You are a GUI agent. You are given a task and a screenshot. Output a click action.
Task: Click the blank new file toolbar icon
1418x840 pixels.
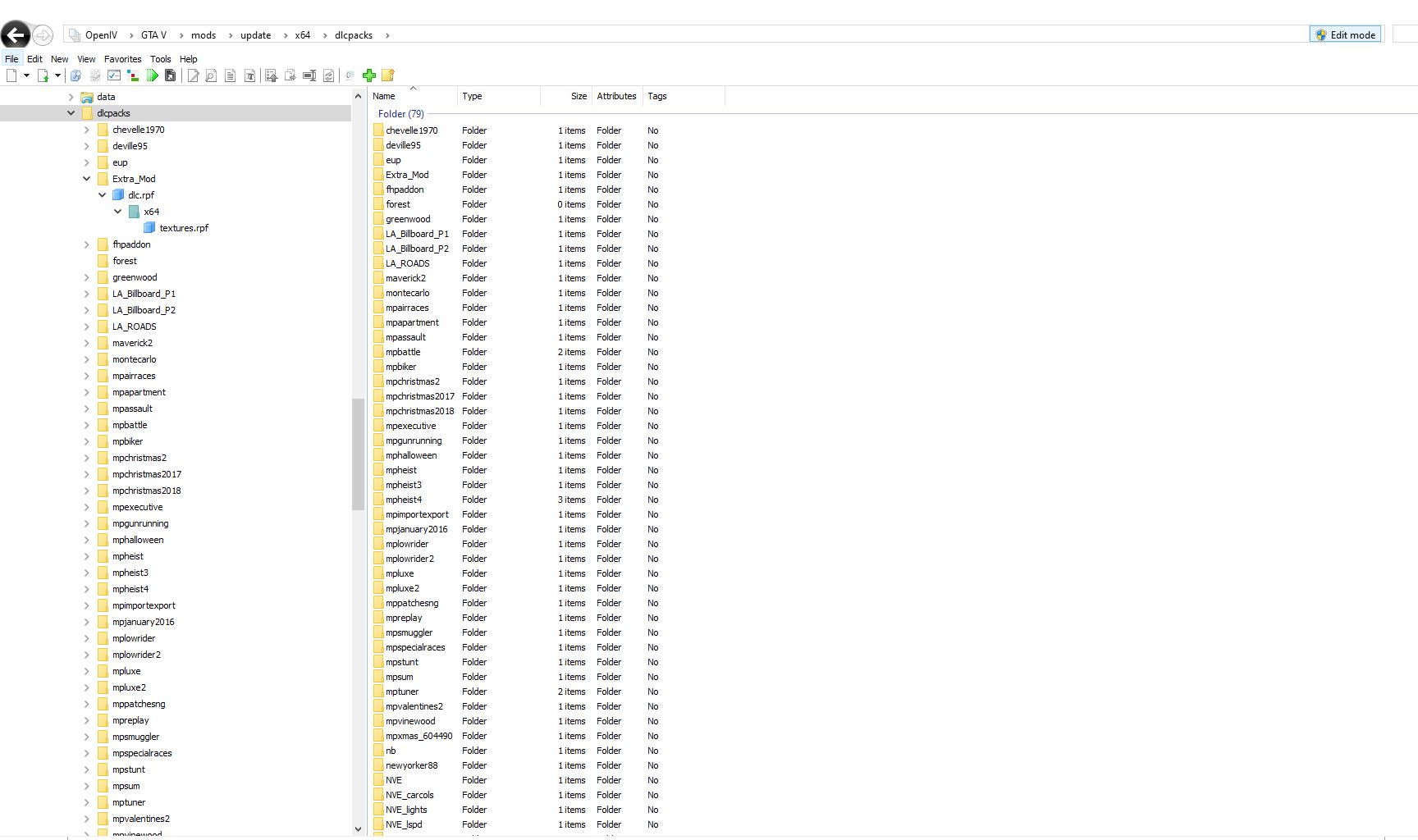11,75
